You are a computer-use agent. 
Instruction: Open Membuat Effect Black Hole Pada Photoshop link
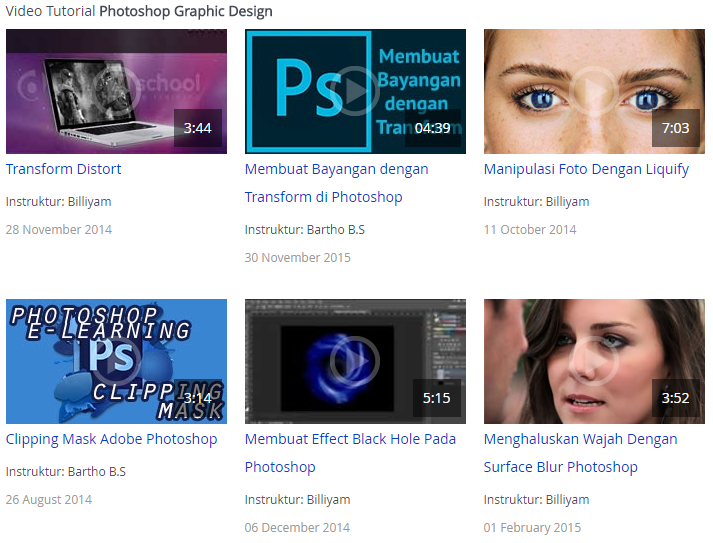(350, 453)
